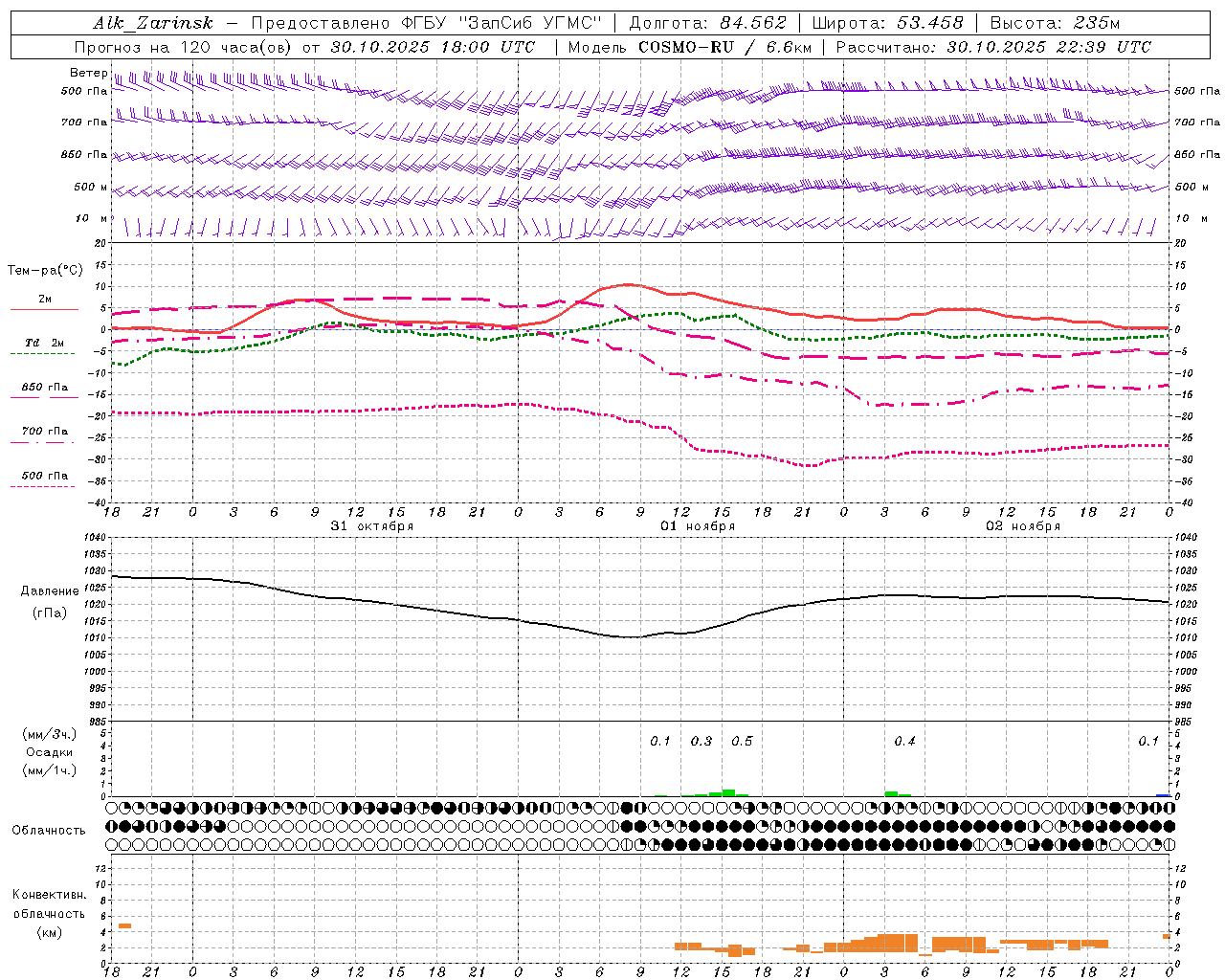The image size is (1225, 980).
Task: Click the Ветер wind panel label
Action: 88,73
